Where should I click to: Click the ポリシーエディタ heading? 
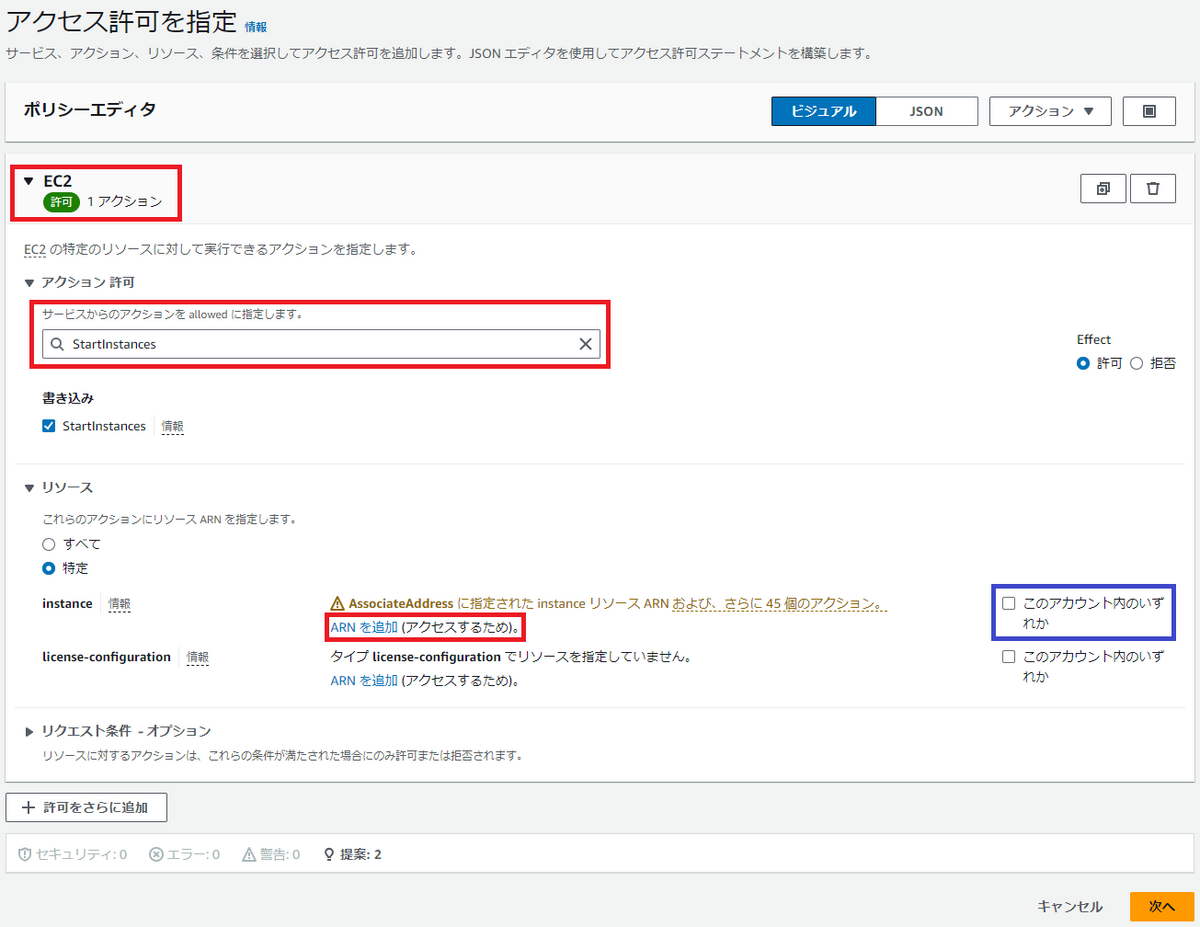pyautogui.click(x=90, y=110)
